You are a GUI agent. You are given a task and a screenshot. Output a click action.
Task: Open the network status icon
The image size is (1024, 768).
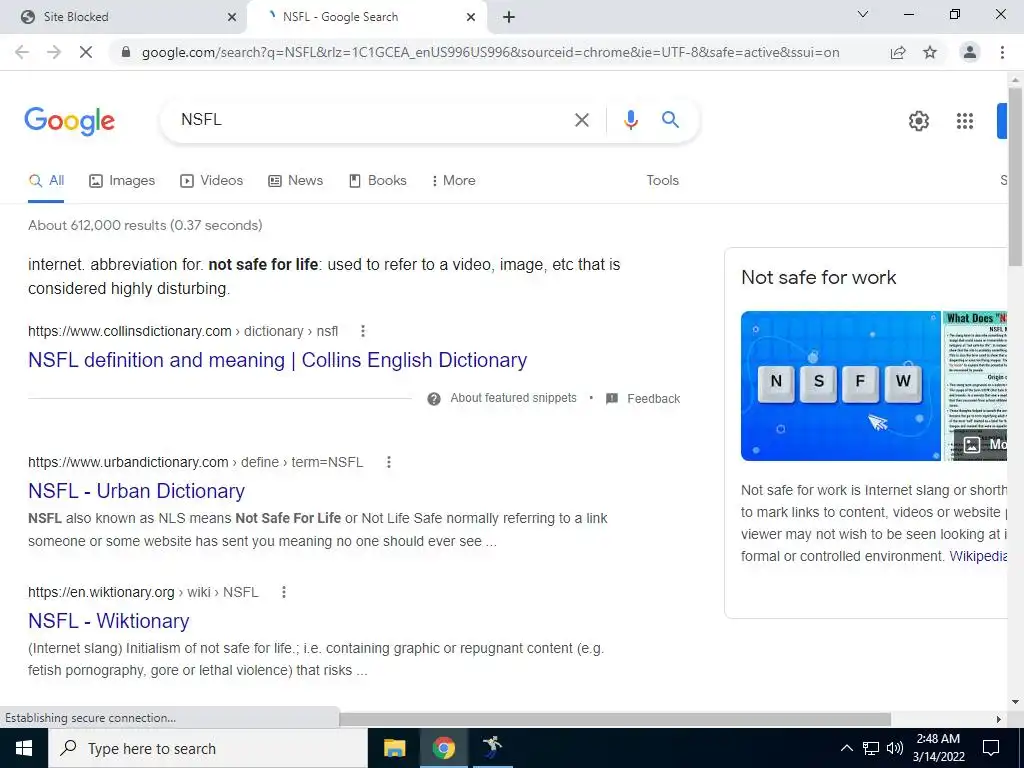click(871, 748)
